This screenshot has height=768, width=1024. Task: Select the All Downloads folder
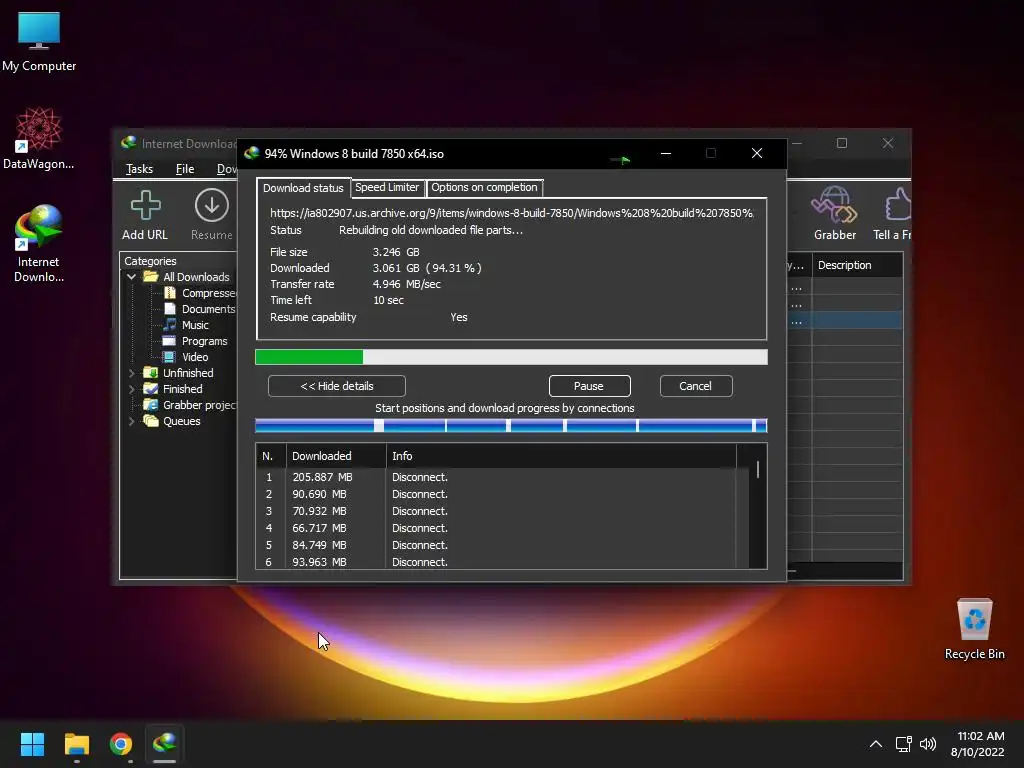pos(187,277)
